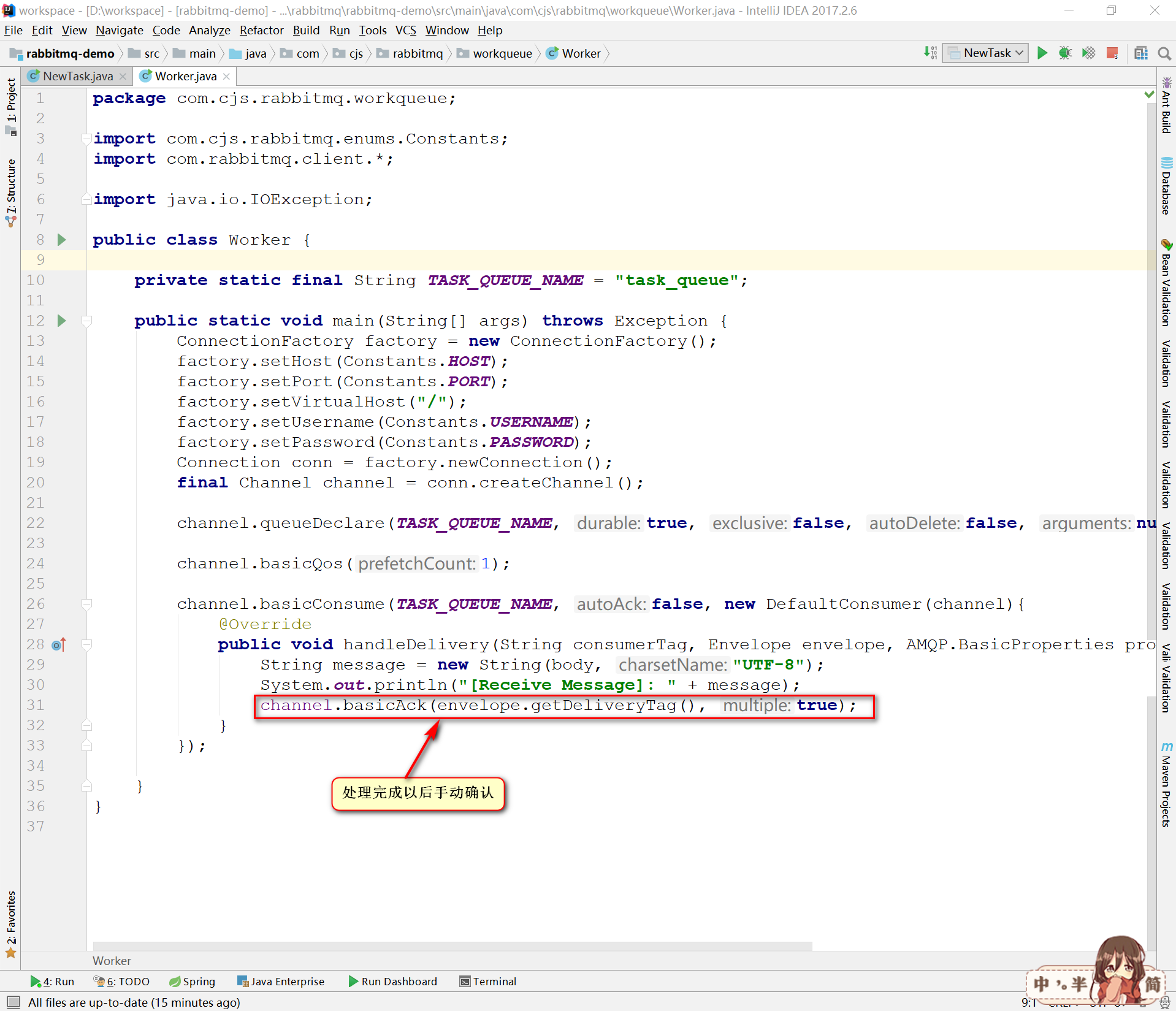
Task: Collapse the imports fold on line 3
Action: pyautogui.click(x=86, y=139)
